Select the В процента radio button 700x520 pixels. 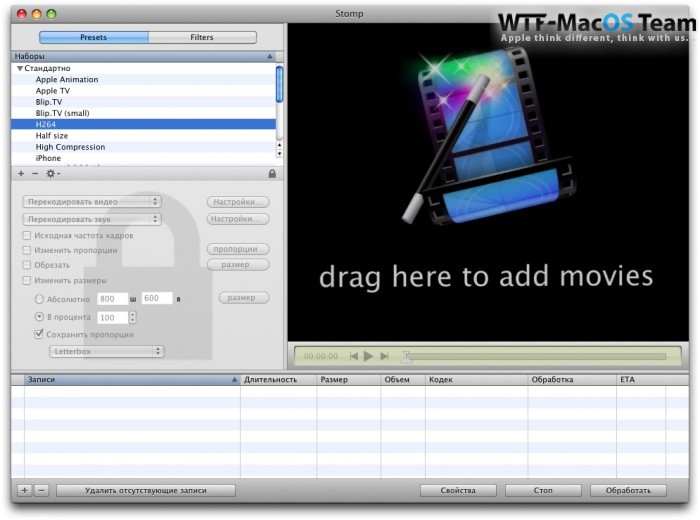click(39, 317)
